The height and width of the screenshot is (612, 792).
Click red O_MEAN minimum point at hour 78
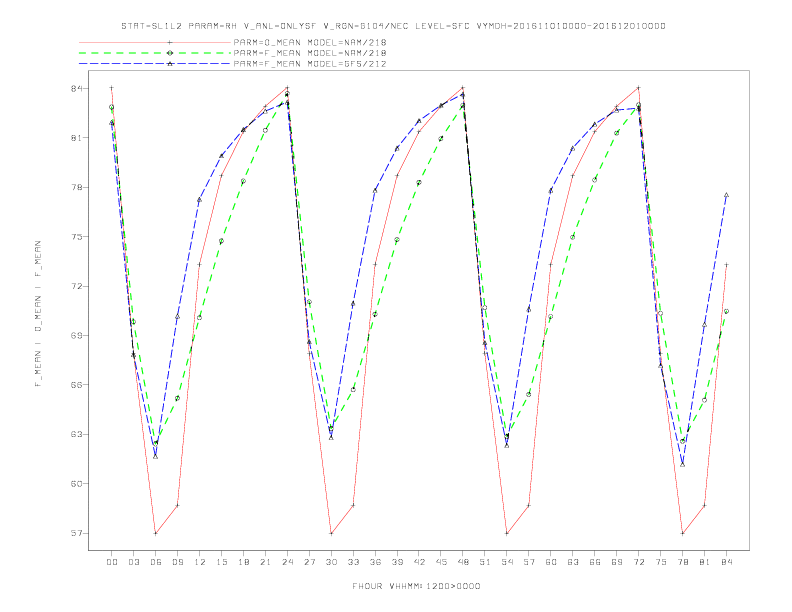point(682,533)
